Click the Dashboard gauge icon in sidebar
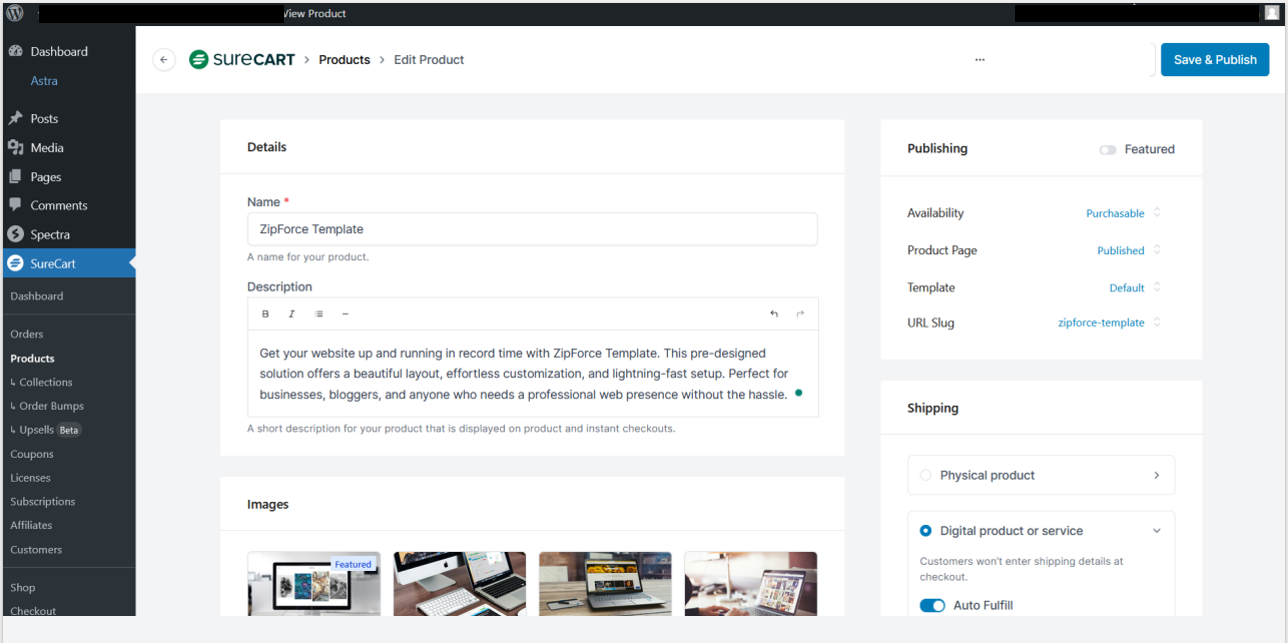Image resolution: width=1288 pixels, height=643 pixels. (x=15, y=51)
